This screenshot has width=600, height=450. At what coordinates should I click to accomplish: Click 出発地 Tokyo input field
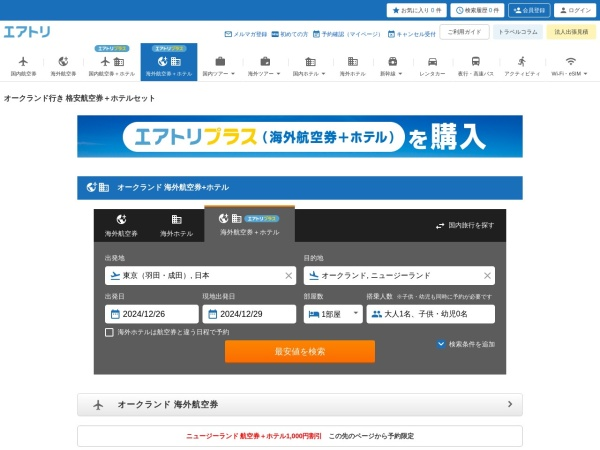[201, 276]
